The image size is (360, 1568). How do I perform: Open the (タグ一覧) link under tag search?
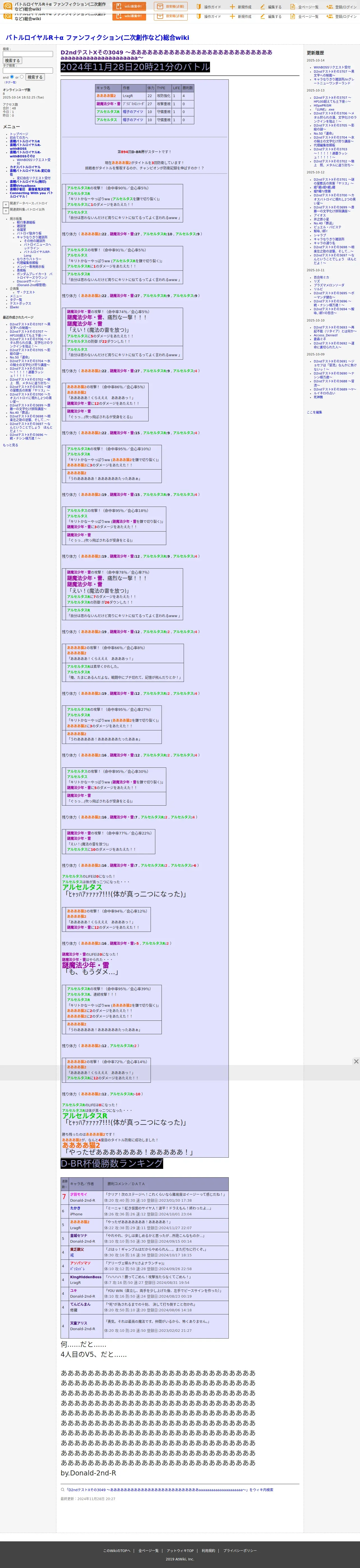point(11,82)
